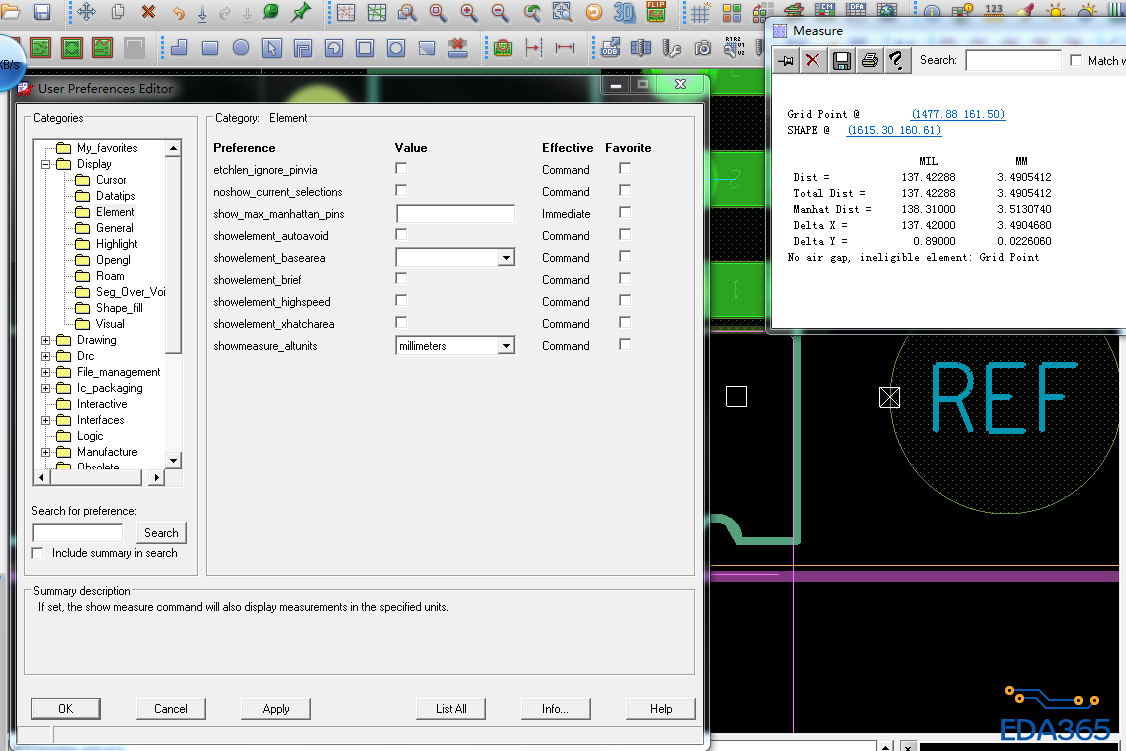This screenshot has height=751, width=1126.
Task: Click the Move tool in toolbar
Action: pyautogui.click(x=86, y=12)
